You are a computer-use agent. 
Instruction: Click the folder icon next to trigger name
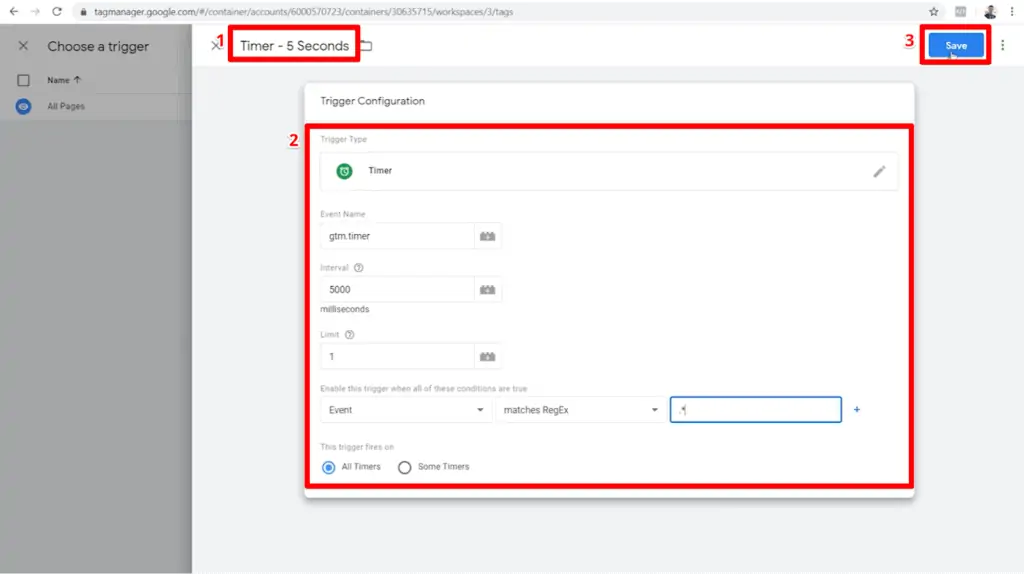point(366,46)
